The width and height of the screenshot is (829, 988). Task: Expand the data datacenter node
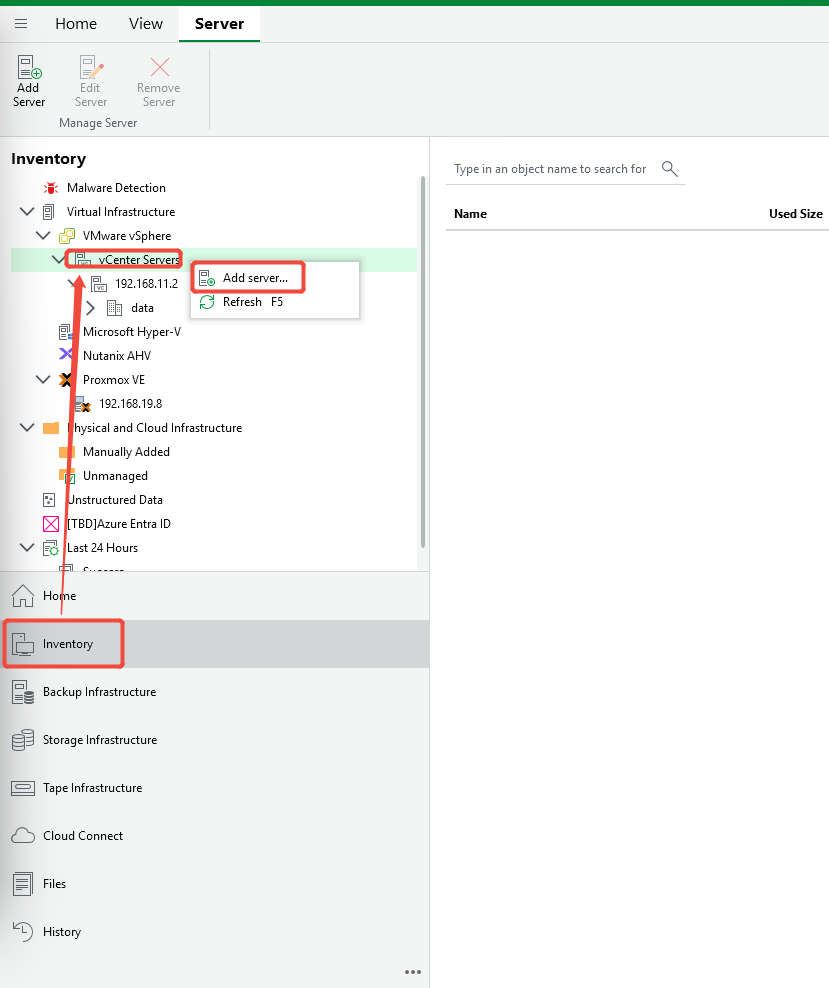pos(90,307)
